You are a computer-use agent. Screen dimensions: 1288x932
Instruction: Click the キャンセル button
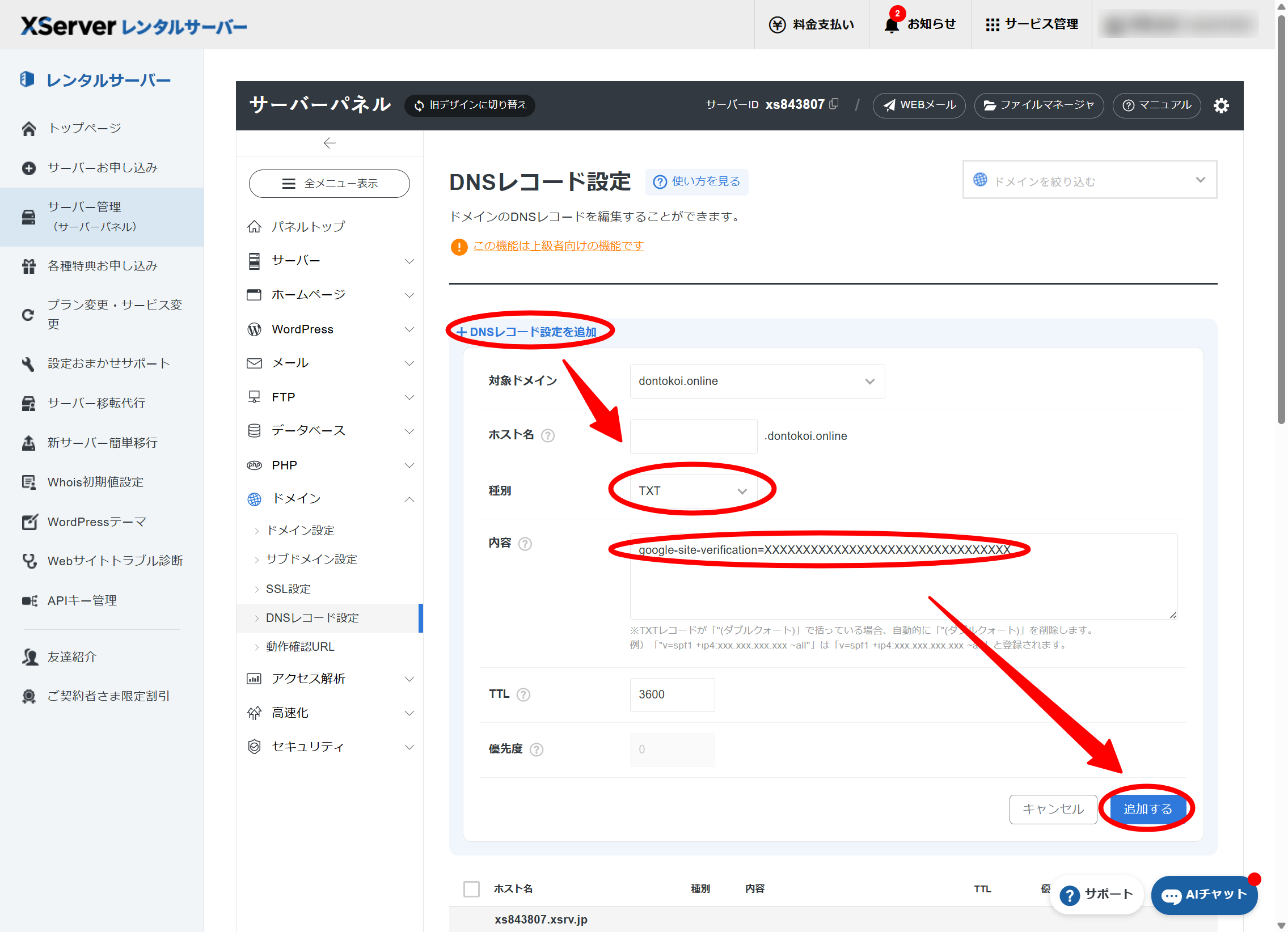[1052, 809]
